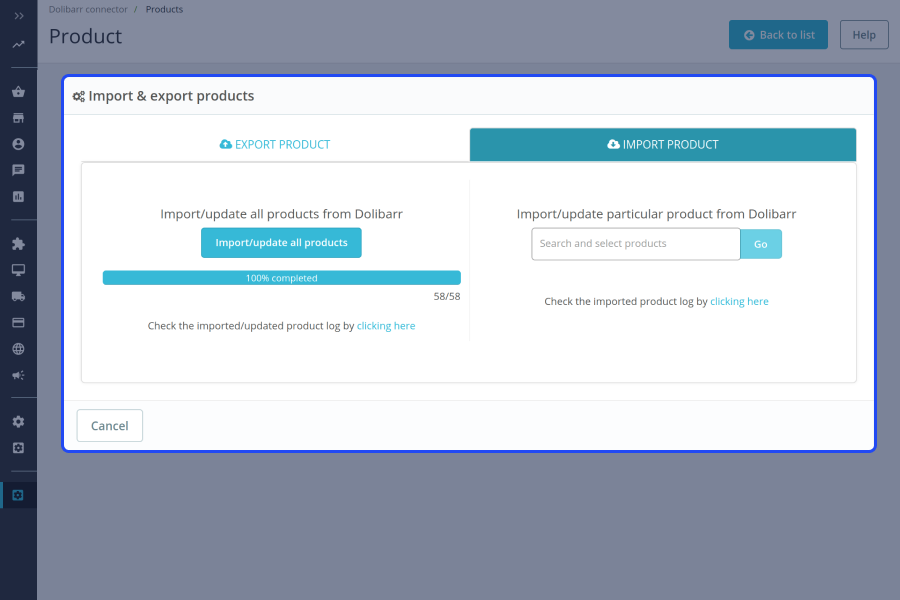Open Orders basket icon in sidebar
Screen dimensions: 900x600
point(18,92)
